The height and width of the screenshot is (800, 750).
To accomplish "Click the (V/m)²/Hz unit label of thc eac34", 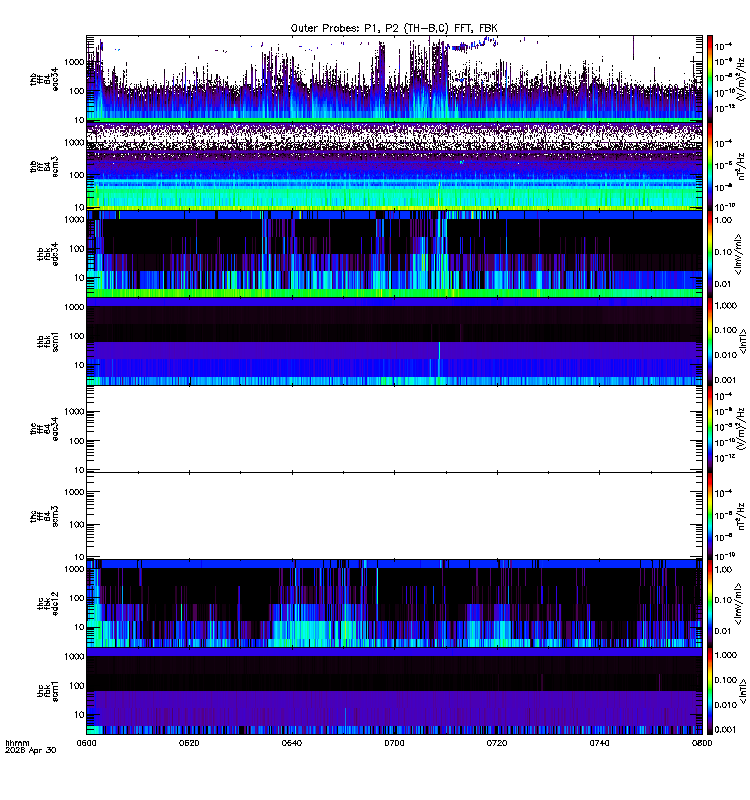I will coord(741,429).
